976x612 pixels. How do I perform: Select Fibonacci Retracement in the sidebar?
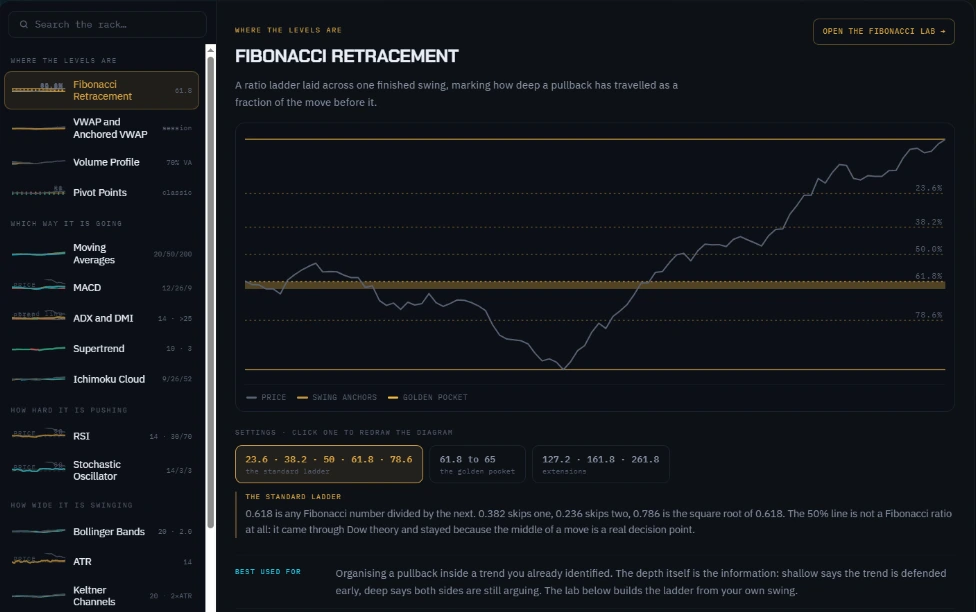101,90
